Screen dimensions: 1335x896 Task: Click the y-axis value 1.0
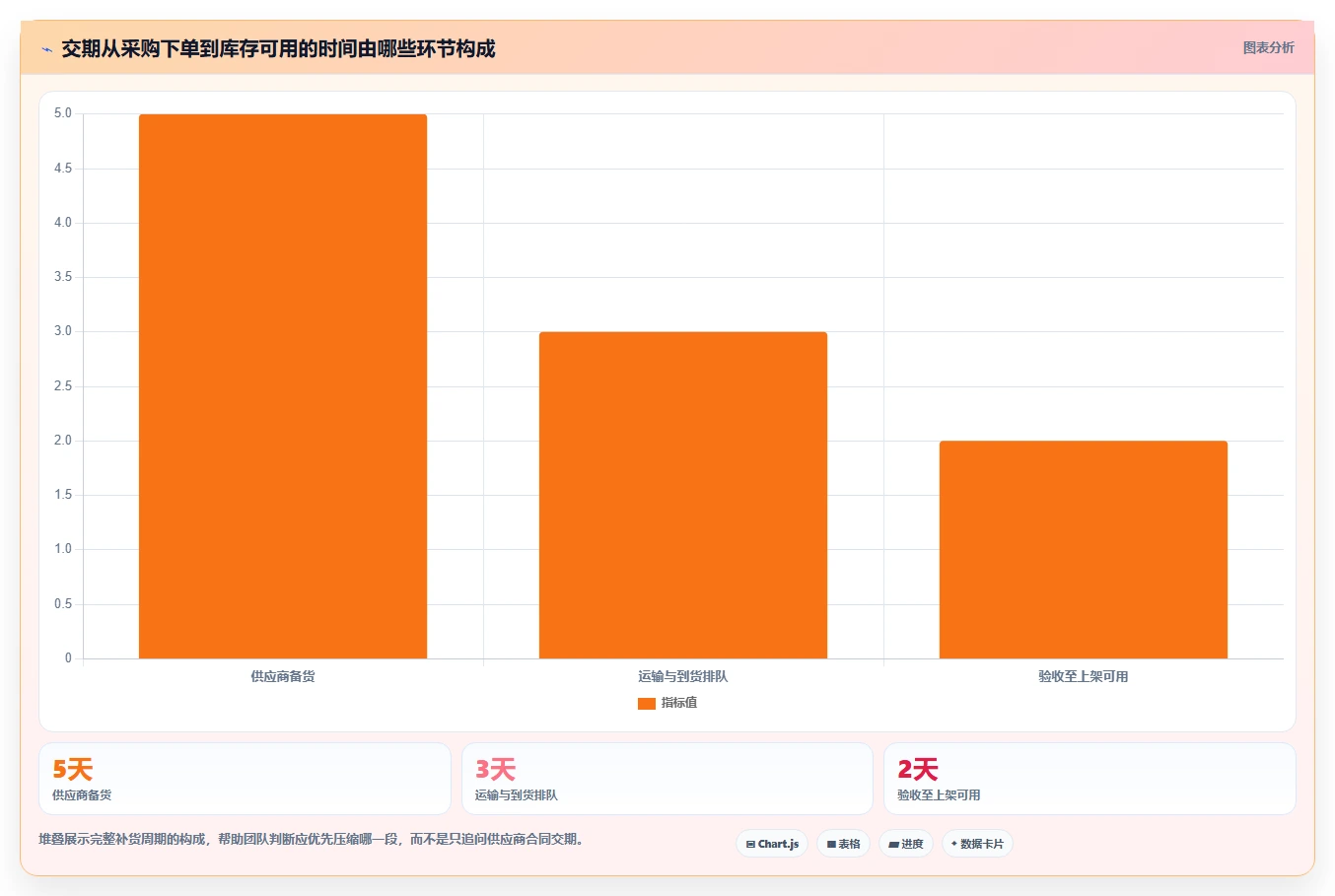point(63,549)
